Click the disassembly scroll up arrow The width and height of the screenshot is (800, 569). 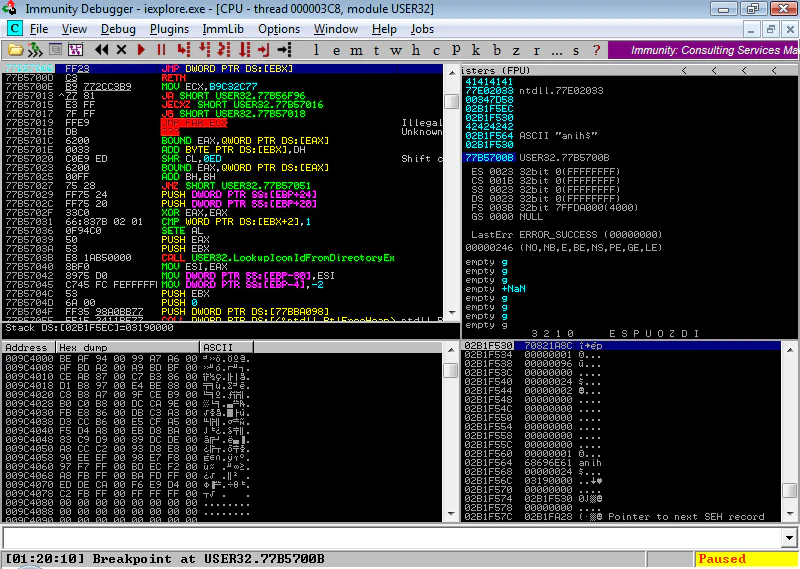(x=452, y=73)
